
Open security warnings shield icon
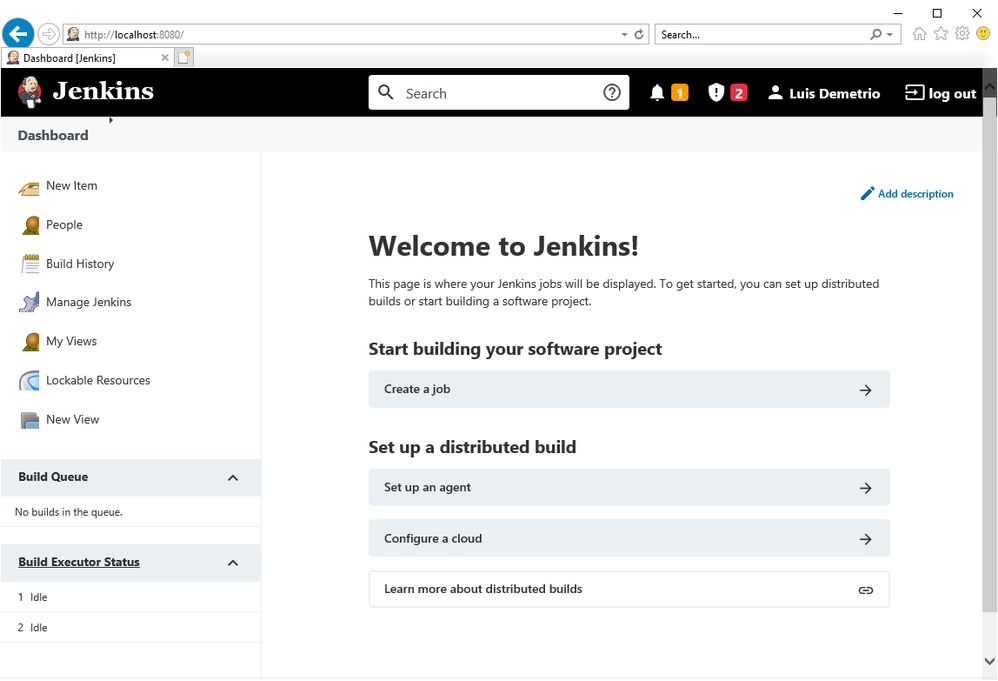(x=716, y=93)
